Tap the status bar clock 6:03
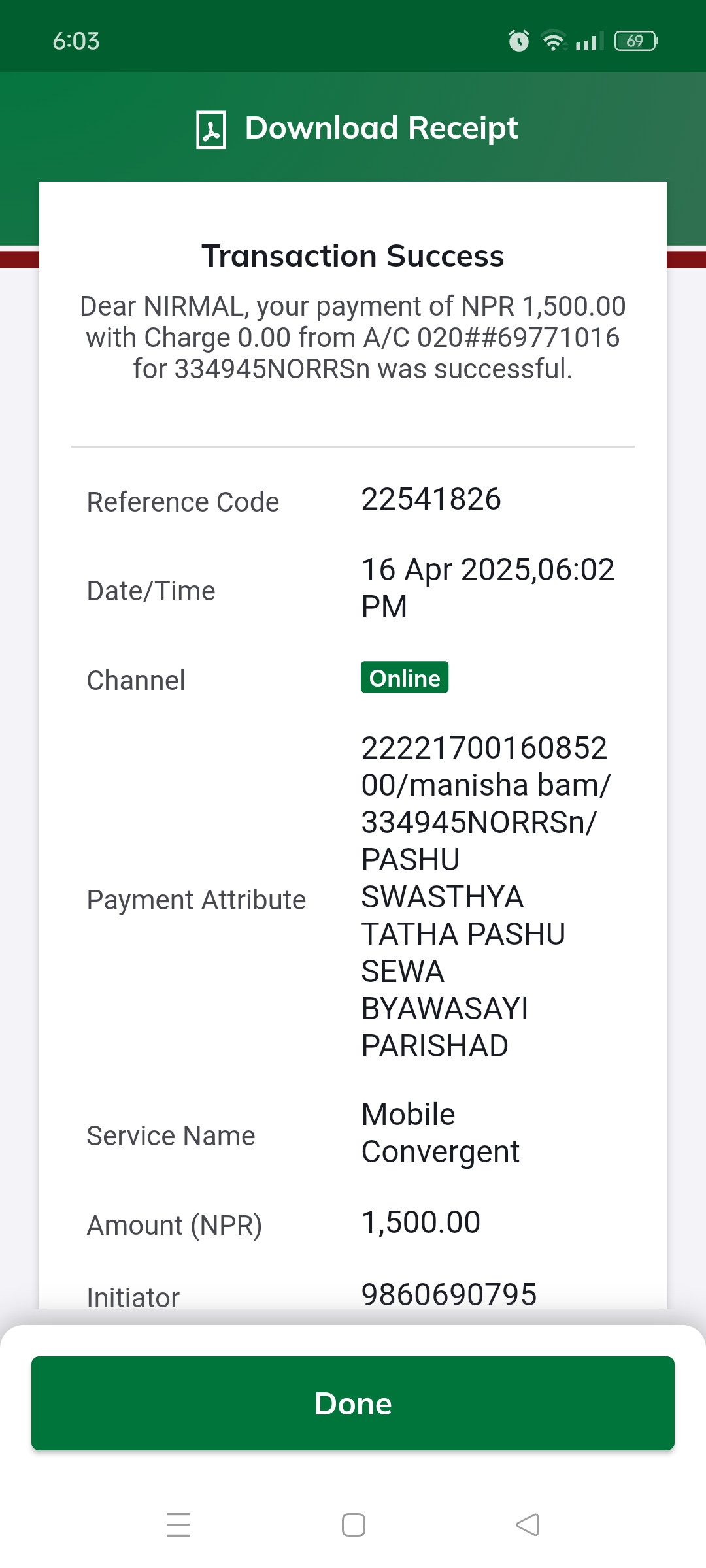 (76, 41)
